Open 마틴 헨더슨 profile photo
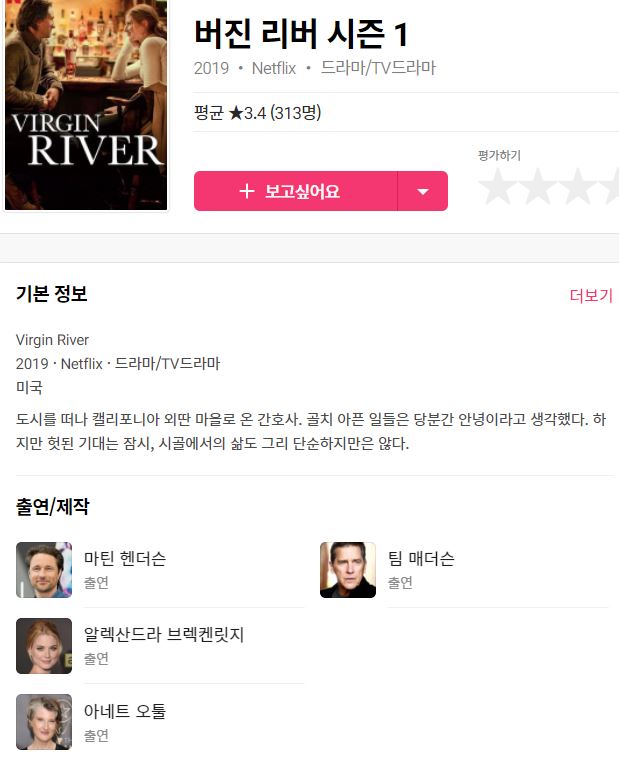The image size is (619, 761). click(x=44, y=570)
